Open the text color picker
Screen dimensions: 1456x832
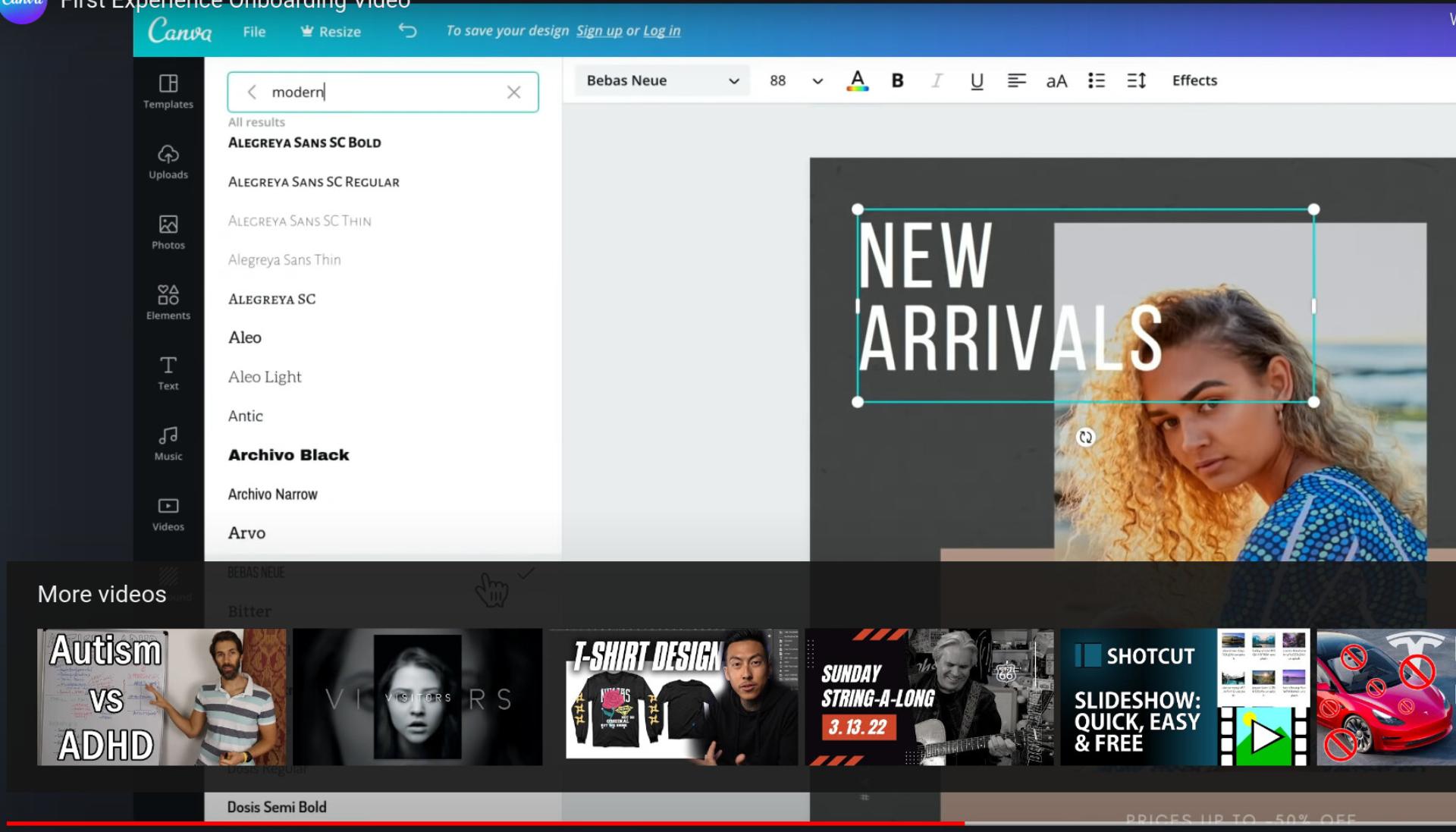(x=857, y=80)
